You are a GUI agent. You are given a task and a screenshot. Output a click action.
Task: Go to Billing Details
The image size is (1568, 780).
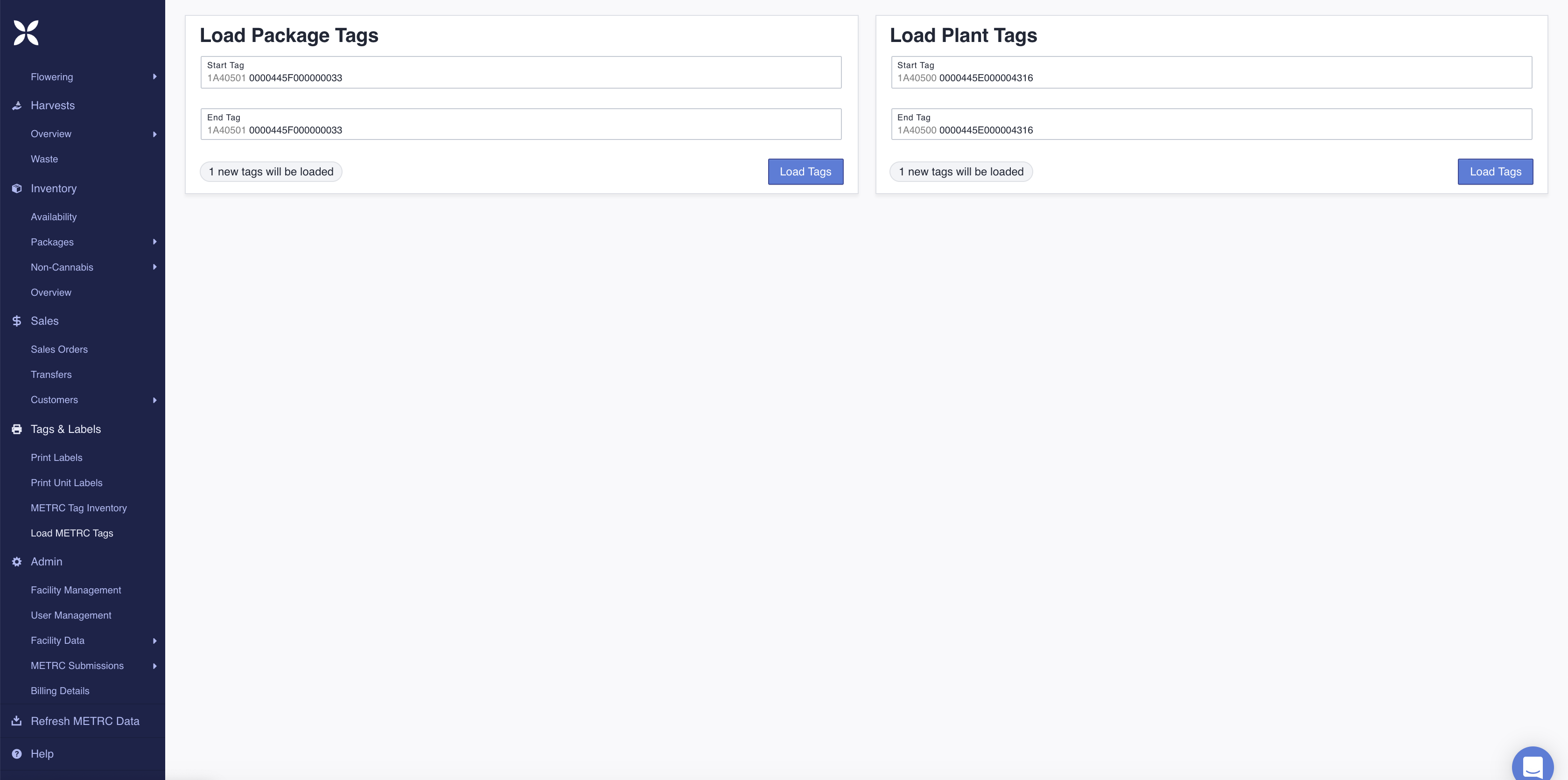pyautogui.click(x=60, y=691)
